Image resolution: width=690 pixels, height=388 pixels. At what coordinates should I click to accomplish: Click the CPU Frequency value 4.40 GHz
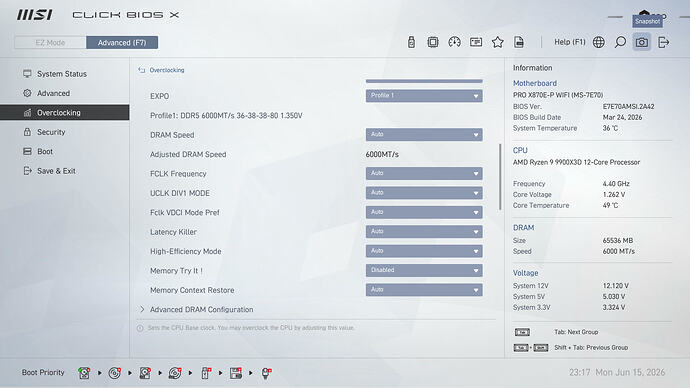tap(616, 184)
